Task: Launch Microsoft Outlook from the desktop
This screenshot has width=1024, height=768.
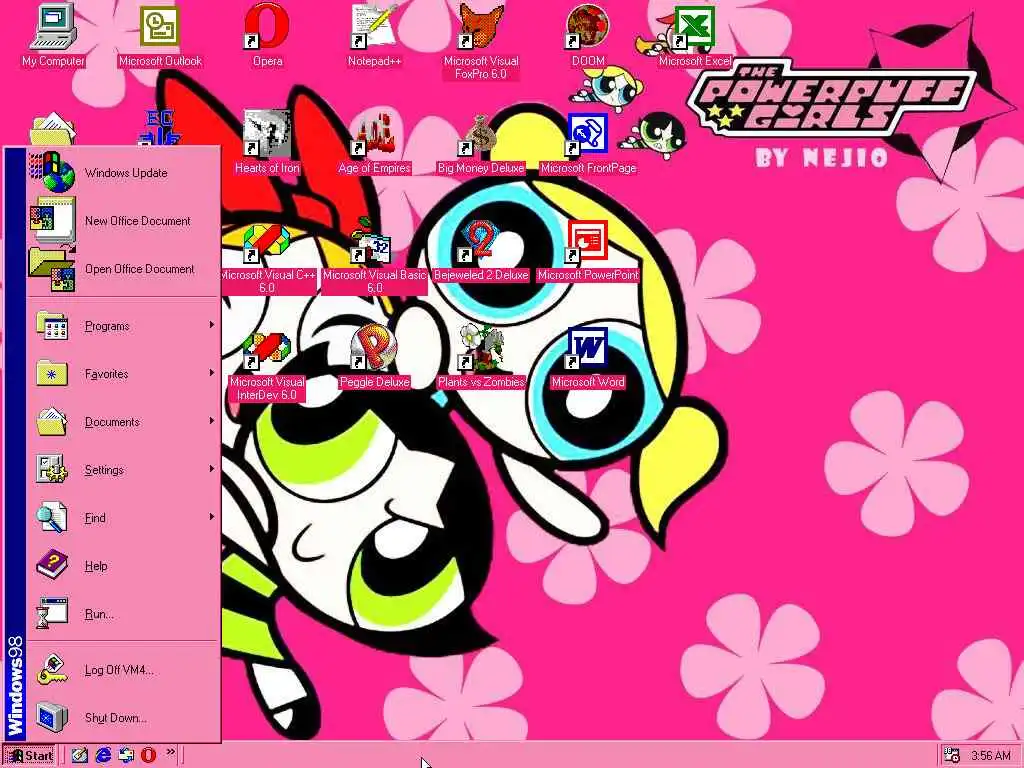Action: (160, 36)
